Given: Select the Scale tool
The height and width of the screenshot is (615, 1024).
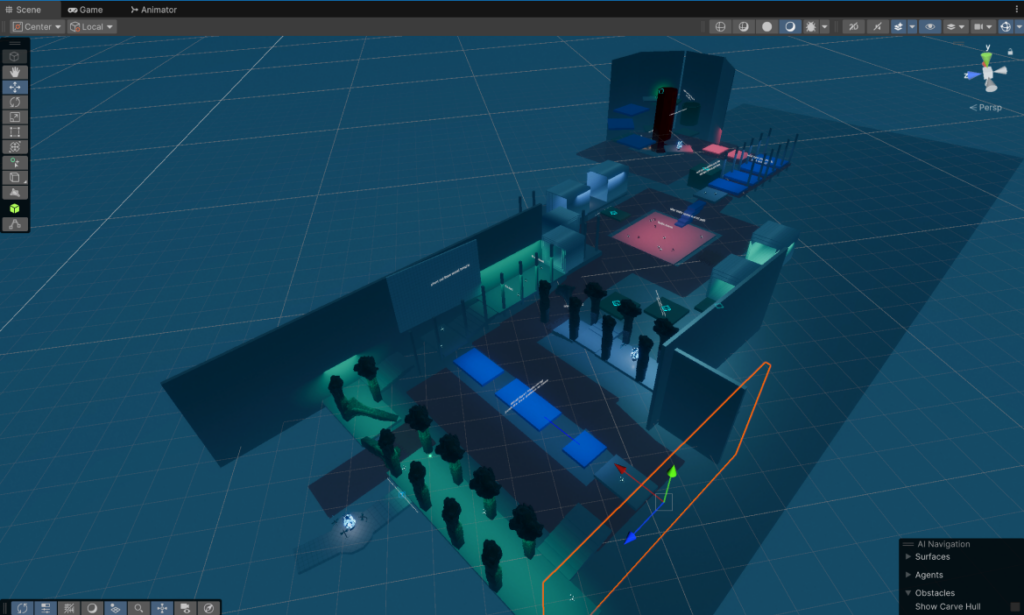Looking at the screenshot, I should click(x=14, y=117).
